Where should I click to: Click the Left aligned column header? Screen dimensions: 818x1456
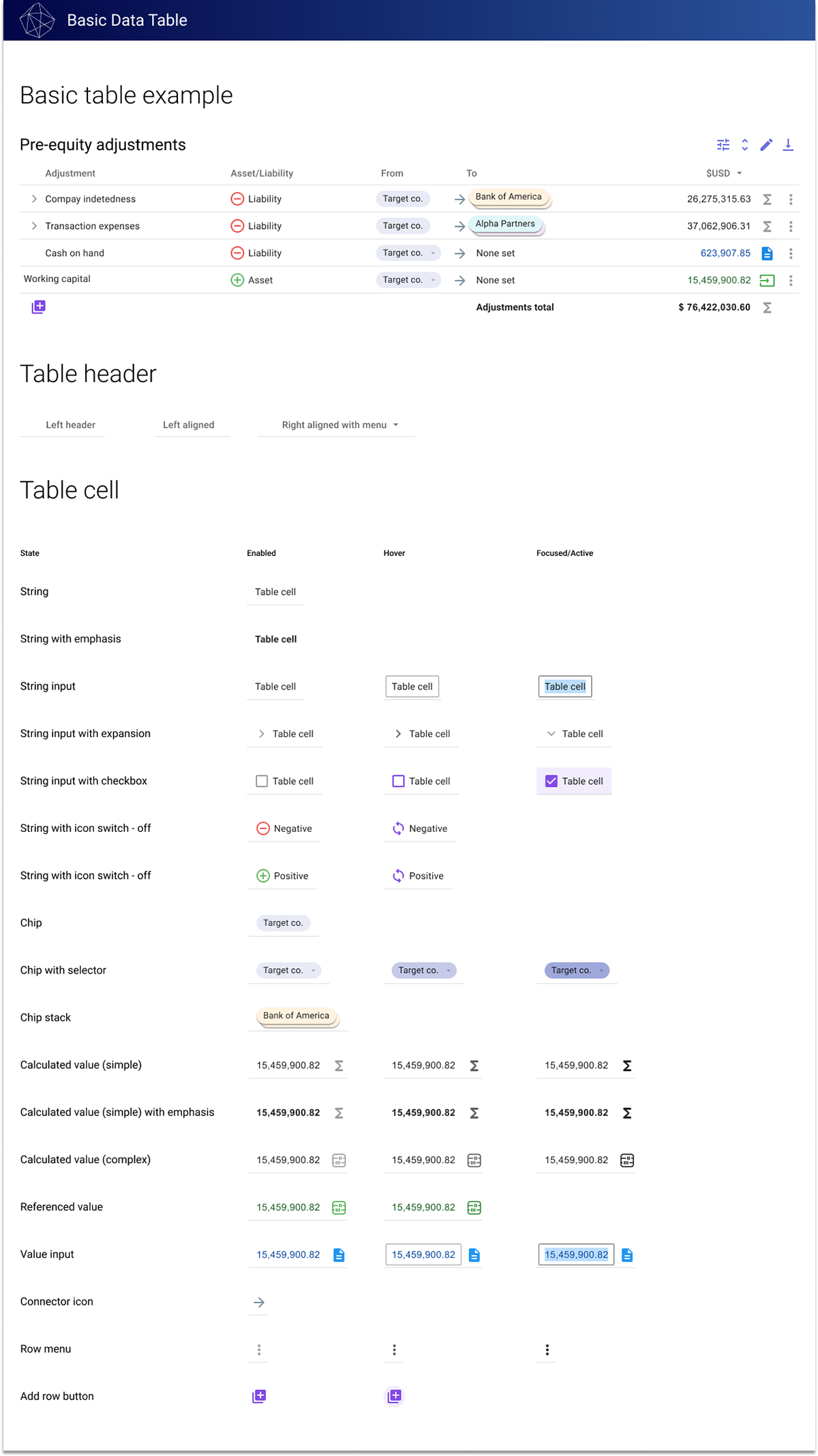coord(189,425)
